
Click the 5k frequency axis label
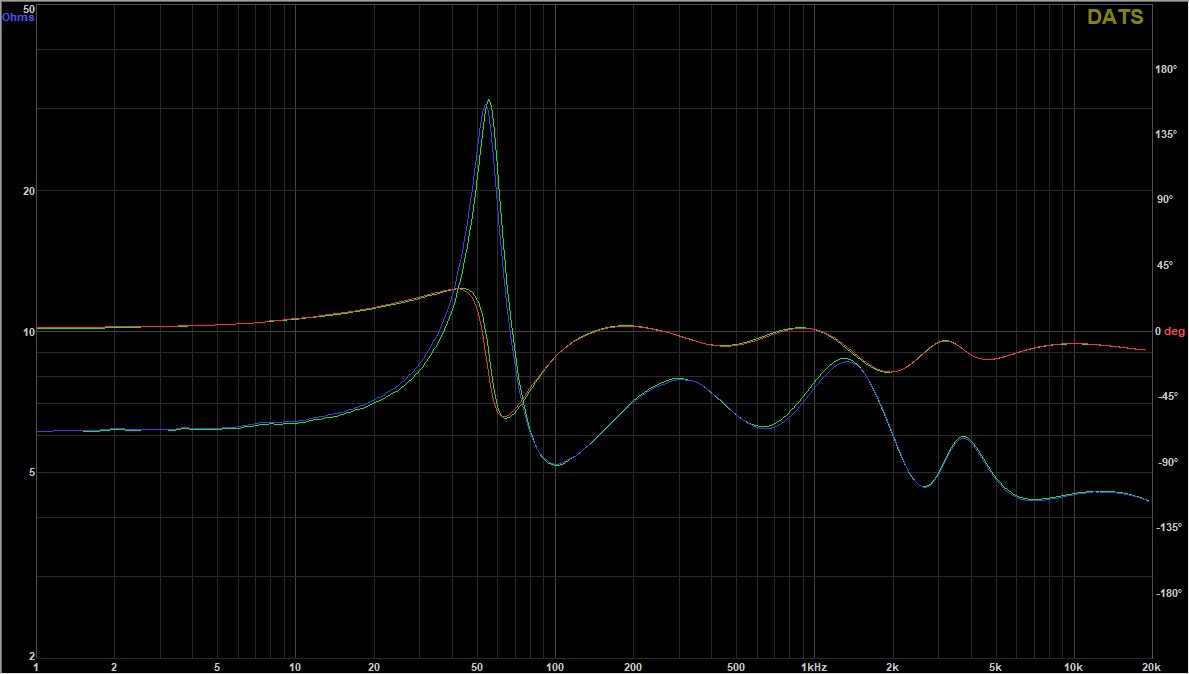coord(995,666)
